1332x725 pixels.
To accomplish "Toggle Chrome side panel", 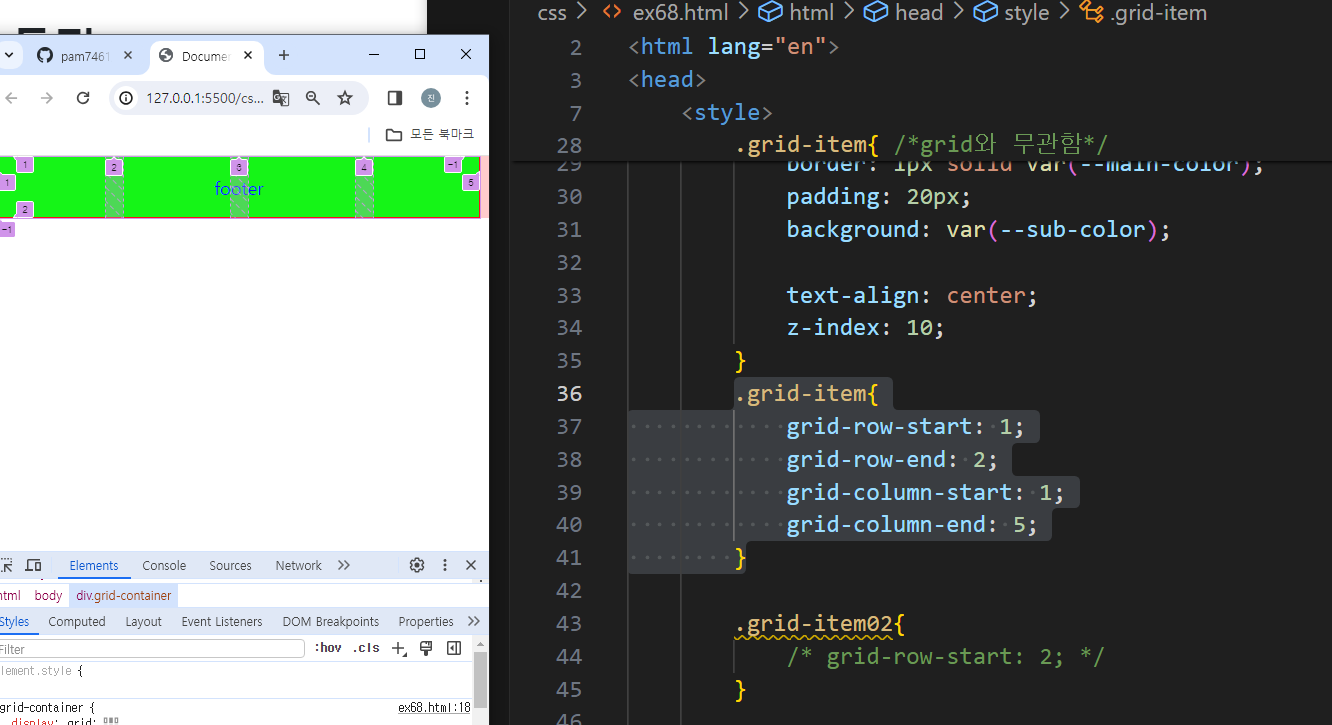I will [x=395, y=98].
